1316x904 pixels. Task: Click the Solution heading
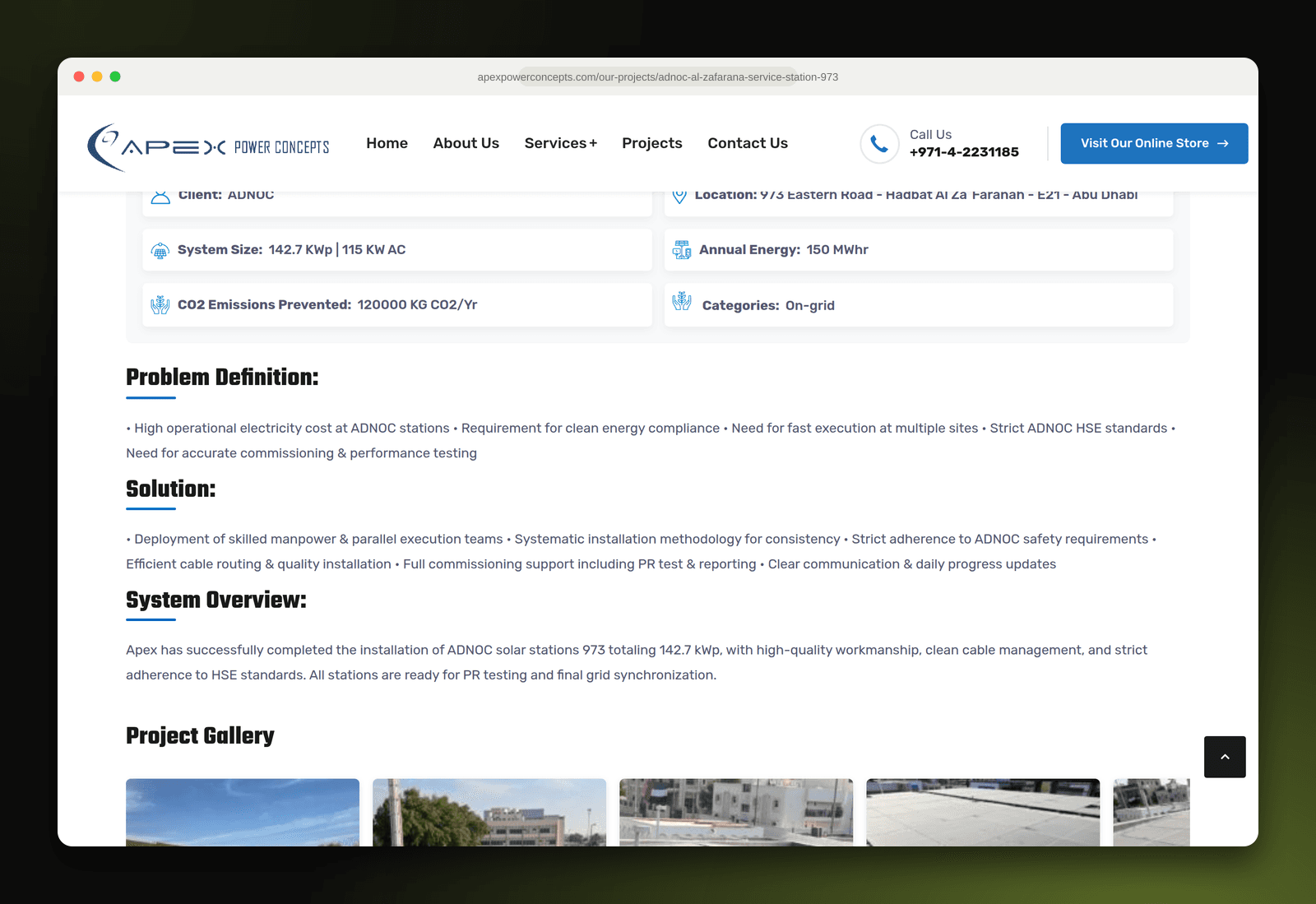[170, 489]
